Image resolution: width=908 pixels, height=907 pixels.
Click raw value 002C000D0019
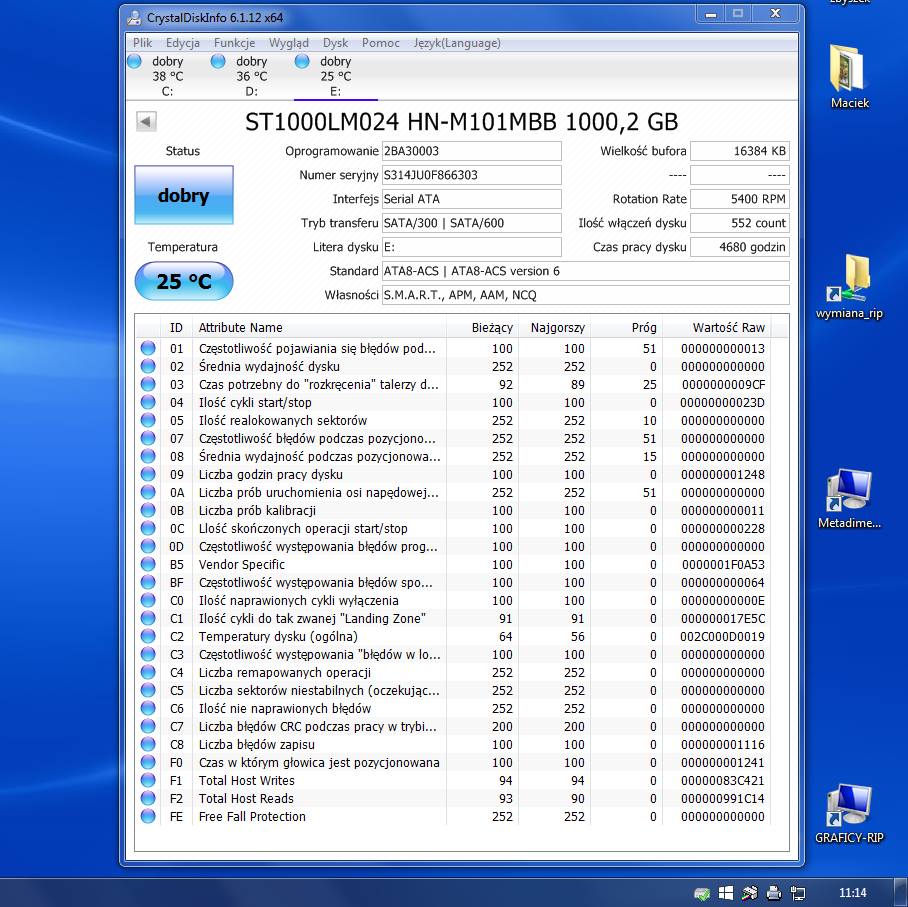pyautogui.click(x=722, y=637)
